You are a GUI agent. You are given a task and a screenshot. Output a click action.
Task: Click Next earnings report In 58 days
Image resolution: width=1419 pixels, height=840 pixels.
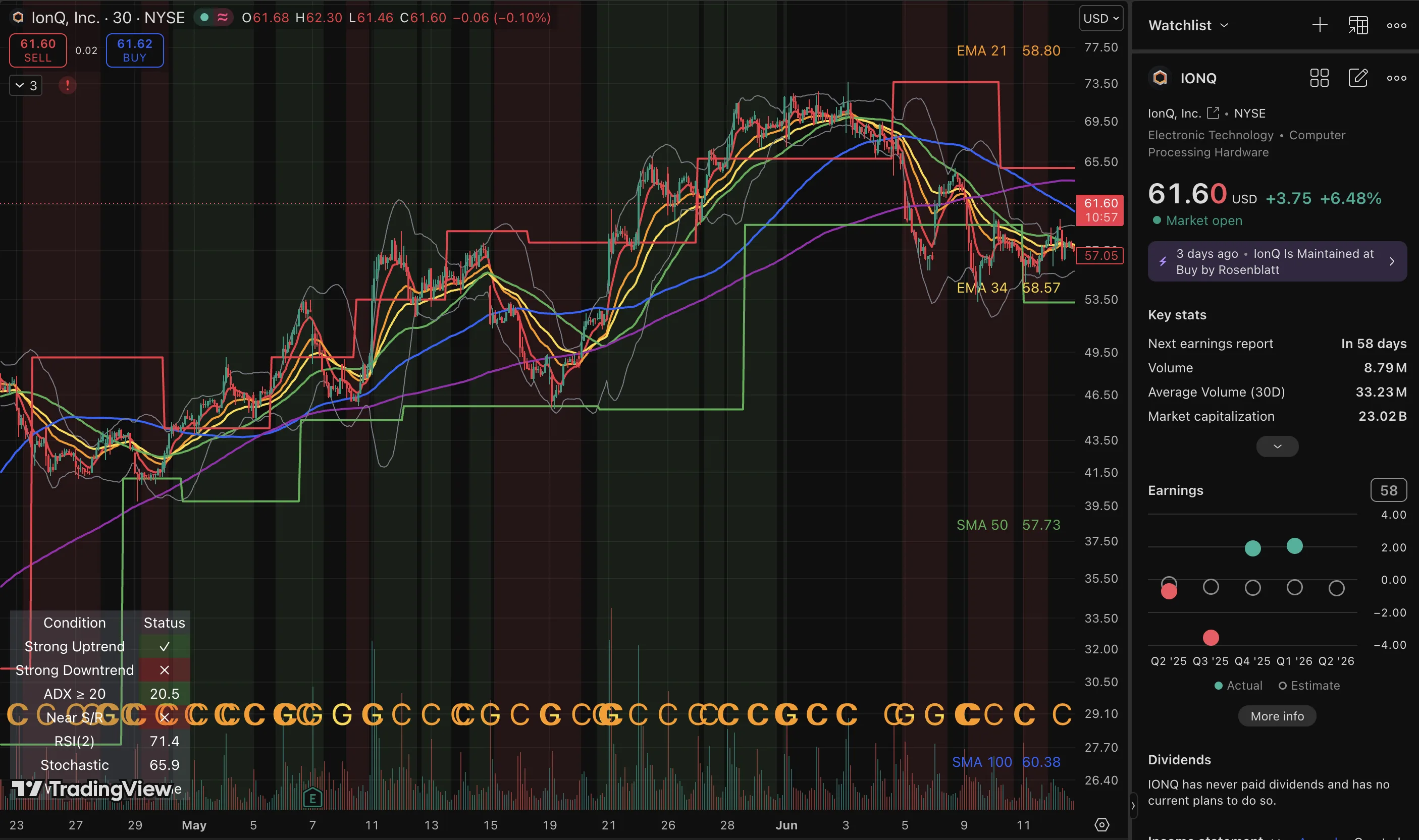[x=1277, y=344]
